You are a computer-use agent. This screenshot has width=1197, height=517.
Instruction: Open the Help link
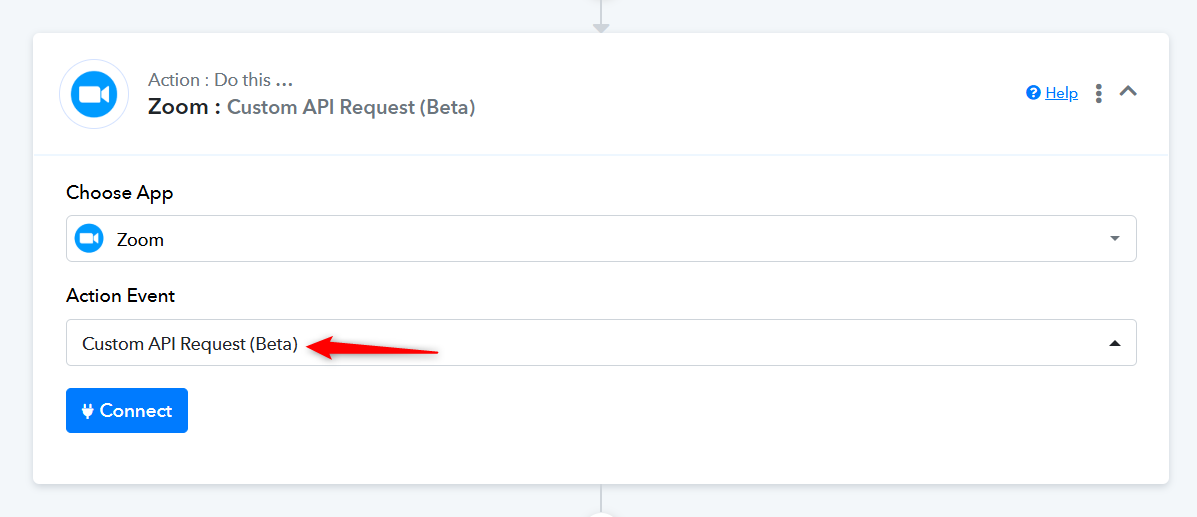(x=1061, y=93)
